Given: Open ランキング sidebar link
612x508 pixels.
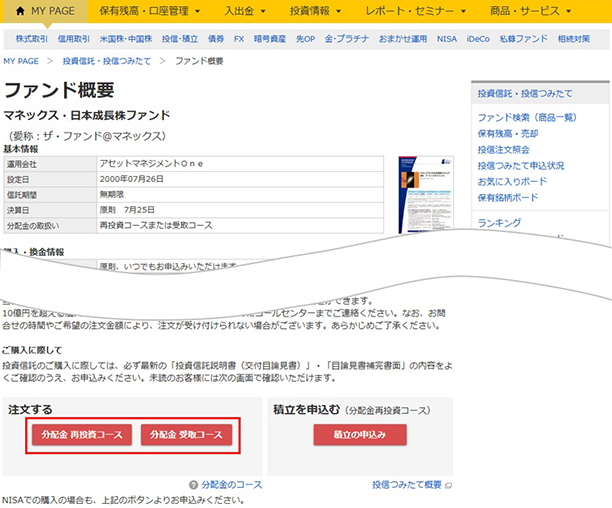Looking at the screenshot, I should point(499,223).
